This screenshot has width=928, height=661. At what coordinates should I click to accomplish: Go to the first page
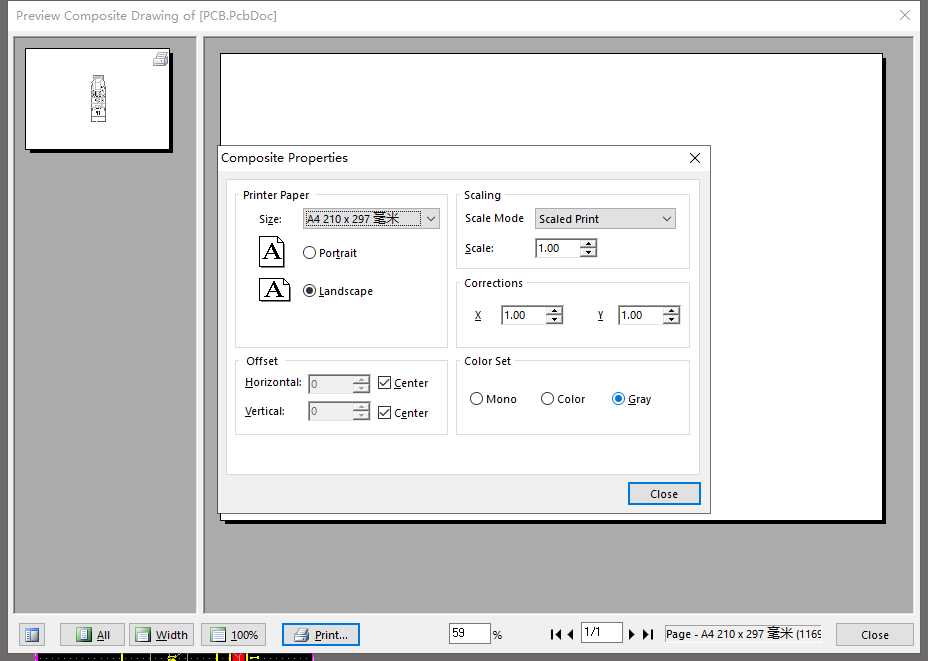555,634
